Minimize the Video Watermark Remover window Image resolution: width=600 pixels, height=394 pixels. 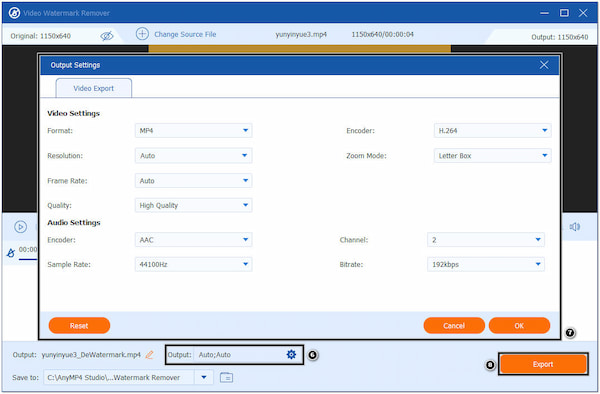pos(544,13)
